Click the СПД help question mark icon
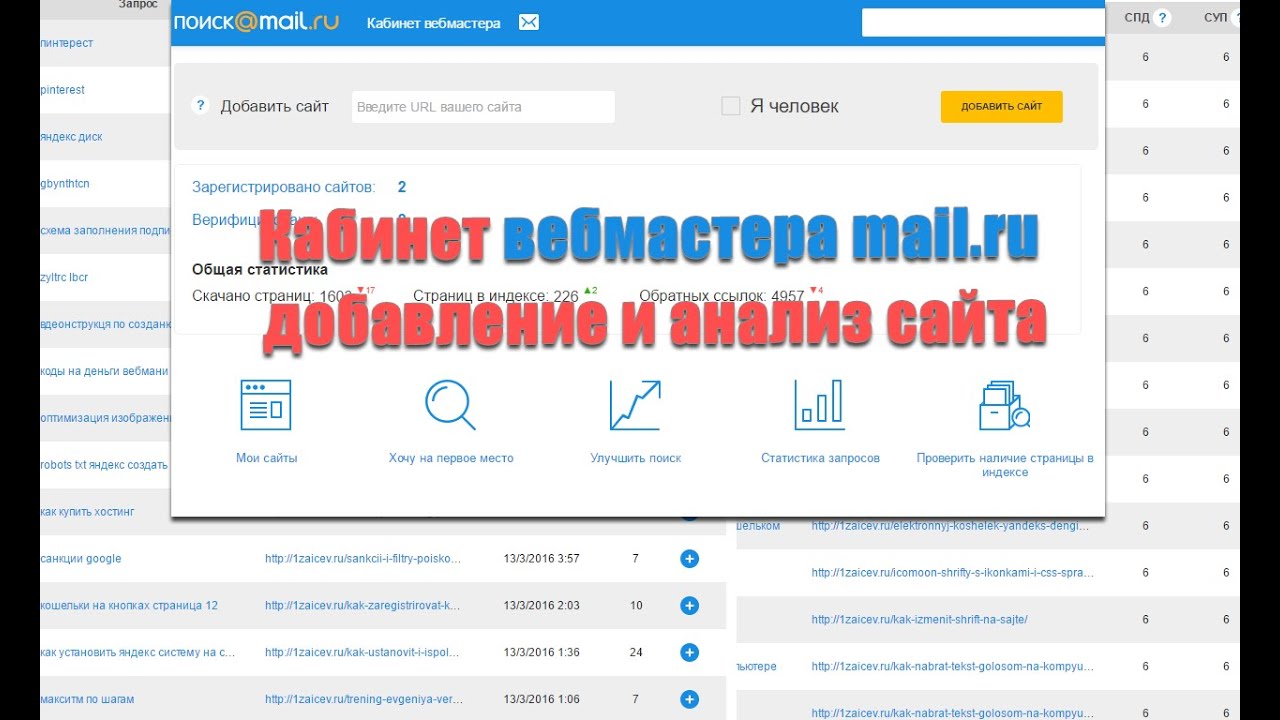1280x720 pixels. click(x=1162, y=17)
